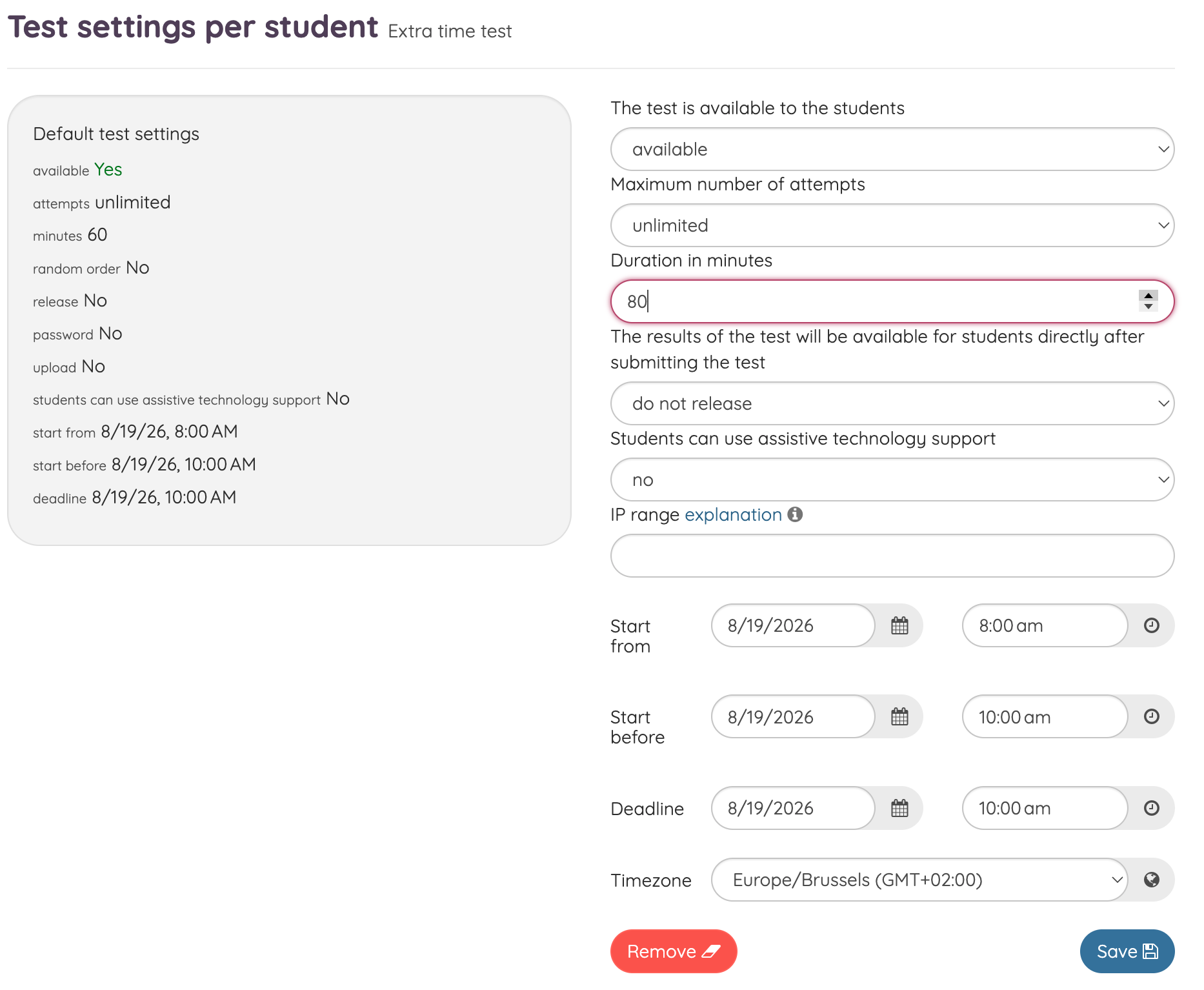Click the 'password No' default row
Image resolution: width=1204 pixels, height=990 pixels.
[x=77, y=334]
